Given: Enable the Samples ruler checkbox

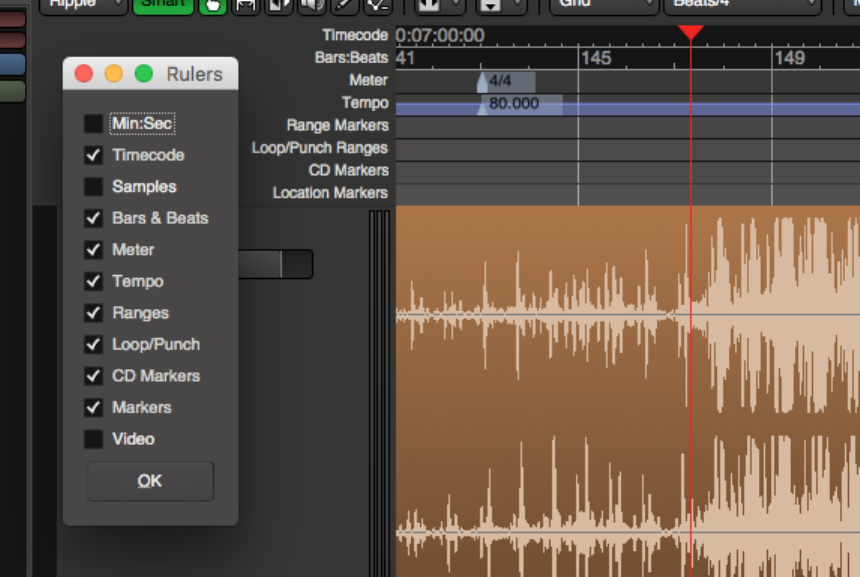Looking at the screenshot, I should [x=93, y=186].
